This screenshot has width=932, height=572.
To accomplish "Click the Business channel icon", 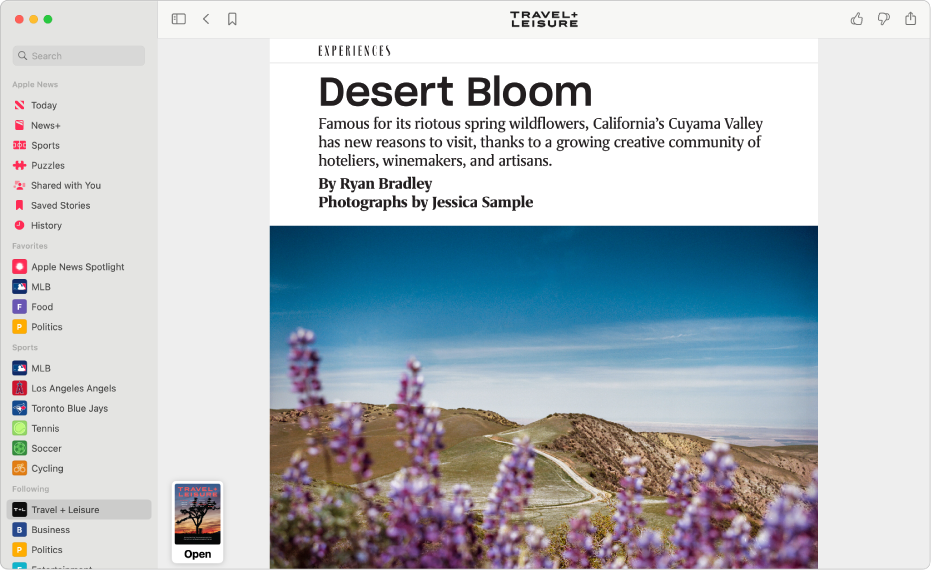I will 20,530.
